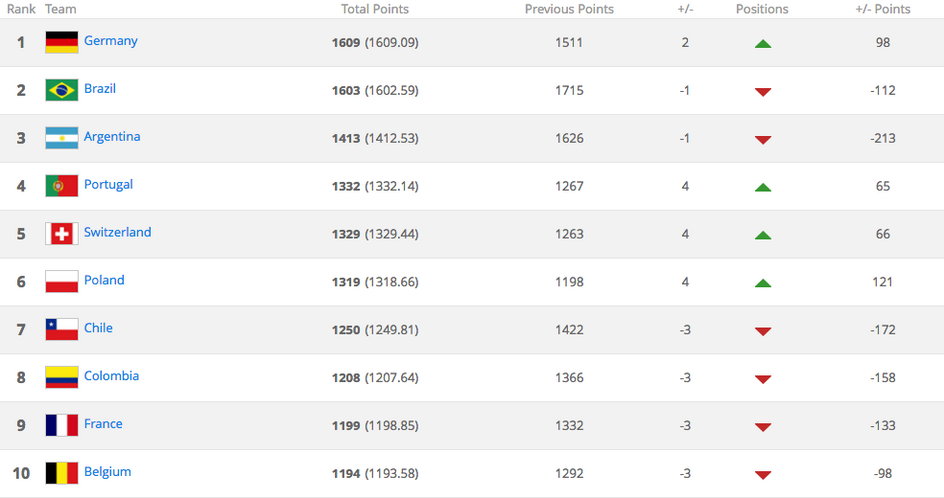Click the Positions column header
This screenshot has height=498, width=944.
point(762,9)
